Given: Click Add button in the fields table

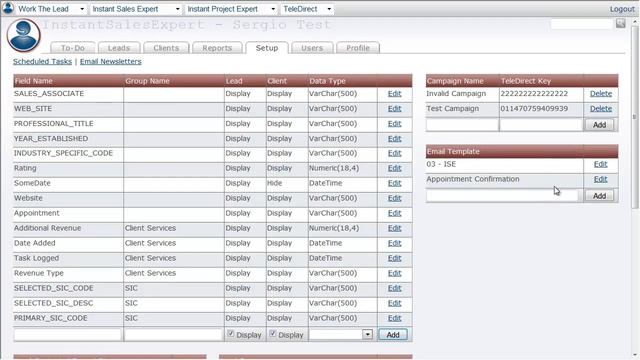Looking at the screenshot, I should (x=393, y=335).
